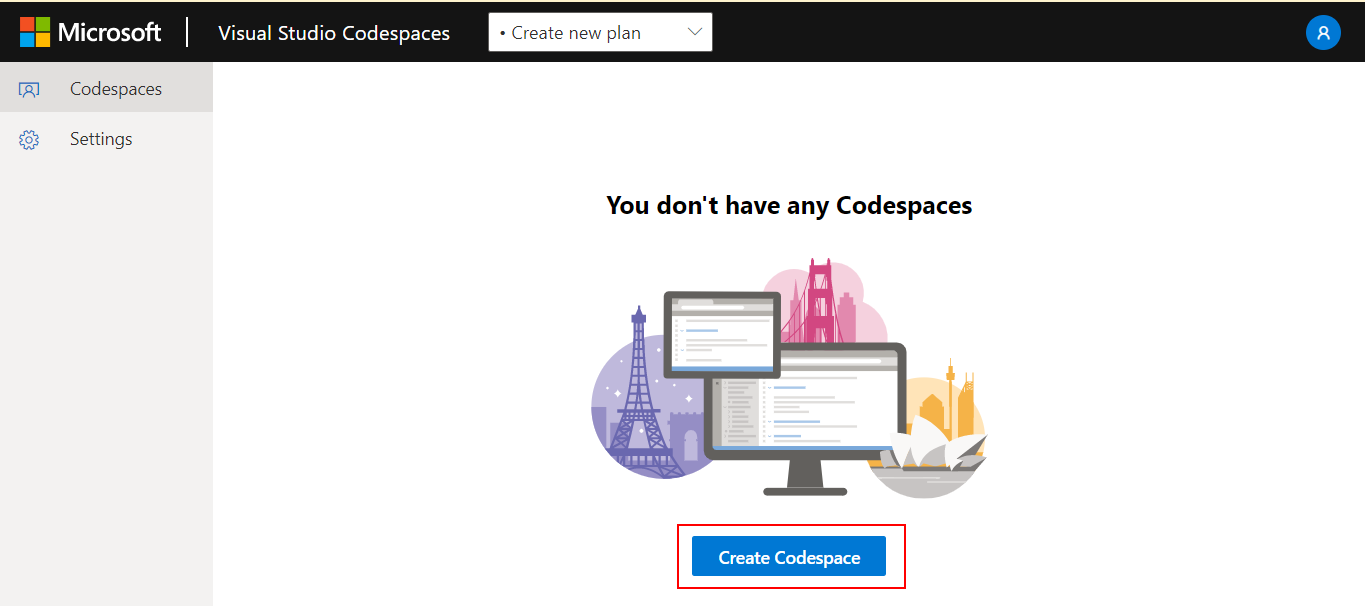Viewport: 1365px width, 606px height.
Task: Click the chevron arrow on the plan selector
Action: (x=695, y=31)
